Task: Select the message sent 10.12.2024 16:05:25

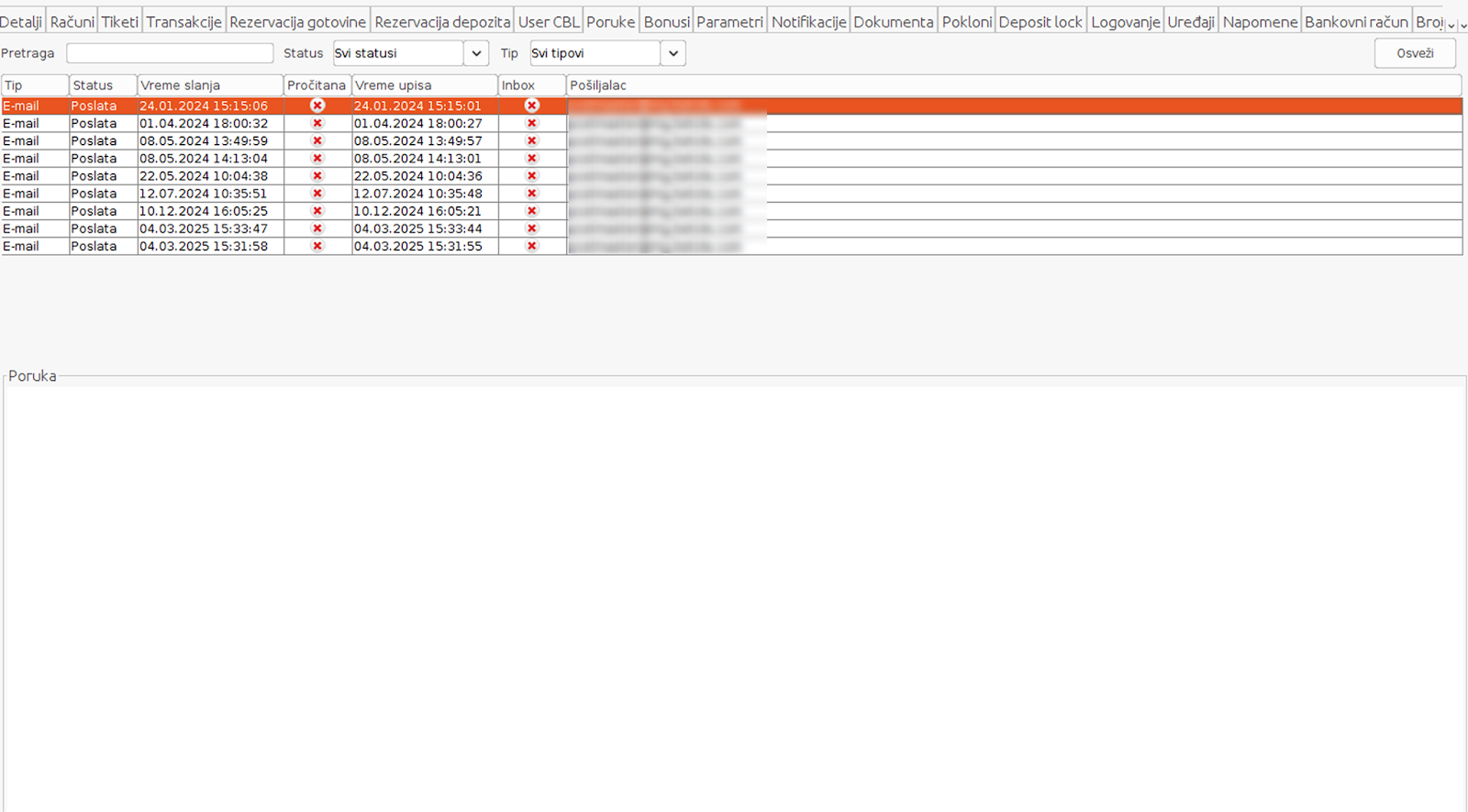Action: coord(731,211)
